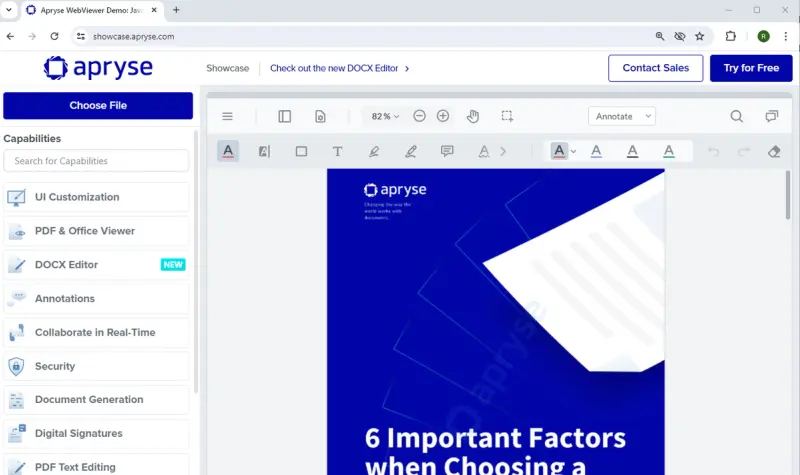Select the Pan hand tool

click(473, 116)
